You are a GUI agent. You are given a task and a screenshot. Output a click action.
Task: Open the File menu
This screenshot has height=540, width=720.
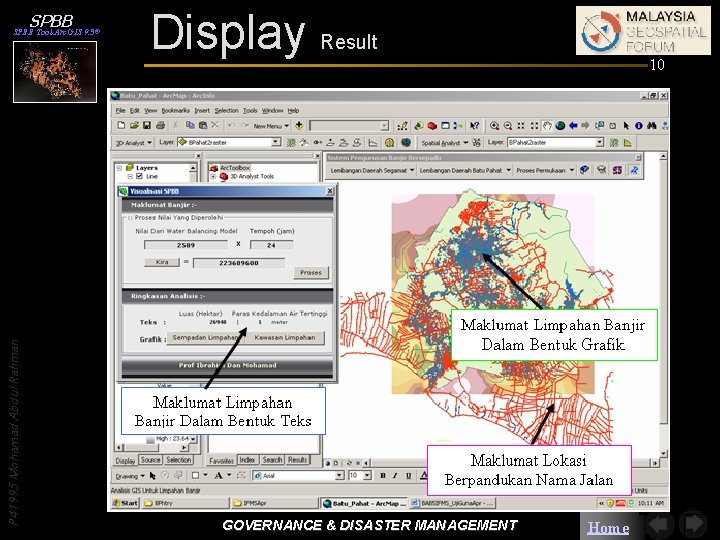tap(120, 111)
